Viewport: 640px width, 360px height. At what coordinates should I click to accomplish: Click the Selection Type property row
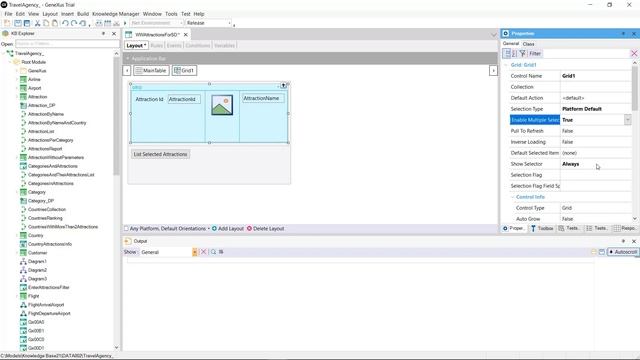coord(570,109)
